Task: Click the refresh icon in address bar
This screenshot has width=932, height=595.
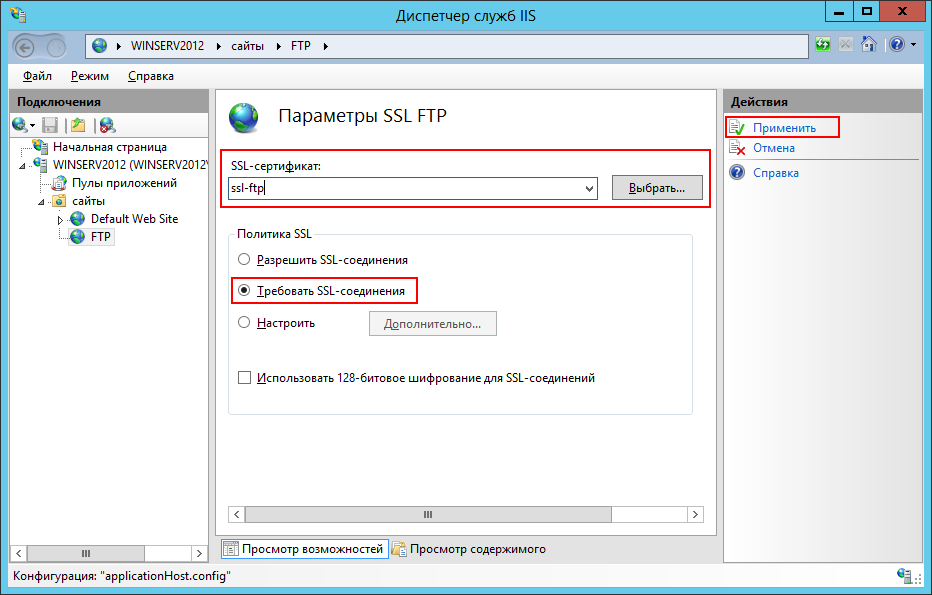Action: [x=823, y=45]
